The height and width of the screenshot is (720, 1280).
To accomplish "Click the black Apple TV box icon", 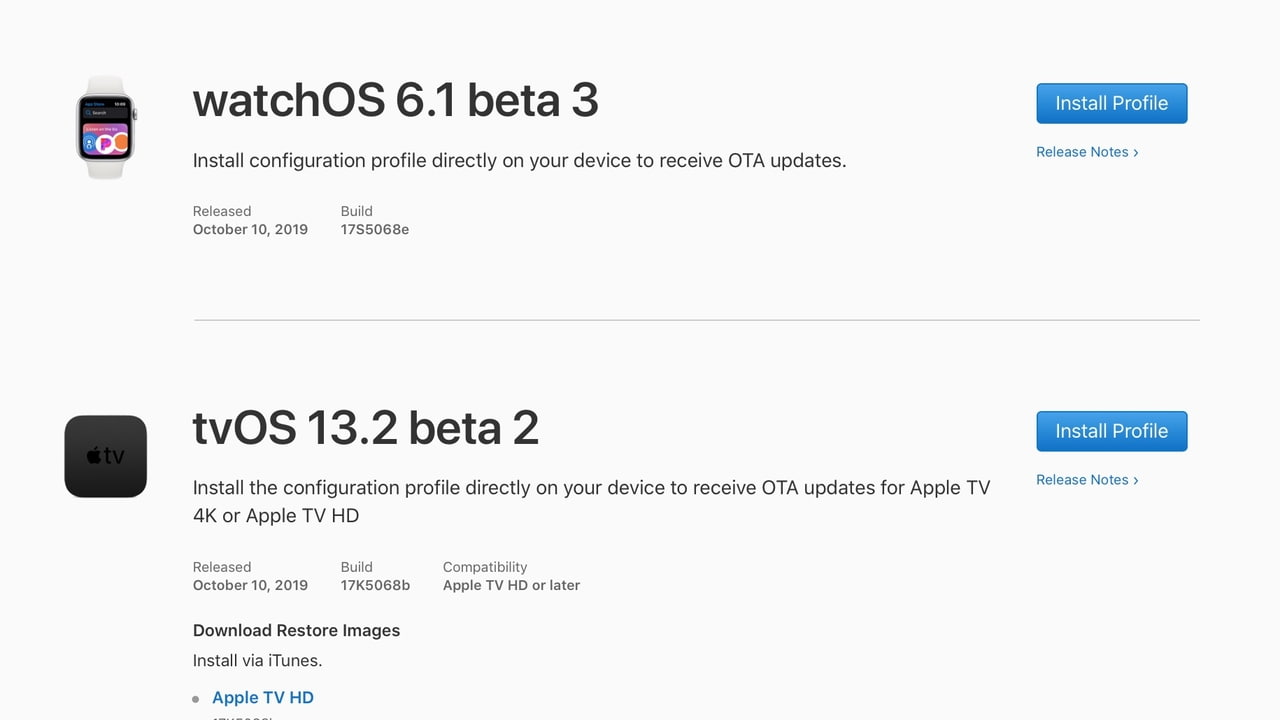I will tap(106, 456).
